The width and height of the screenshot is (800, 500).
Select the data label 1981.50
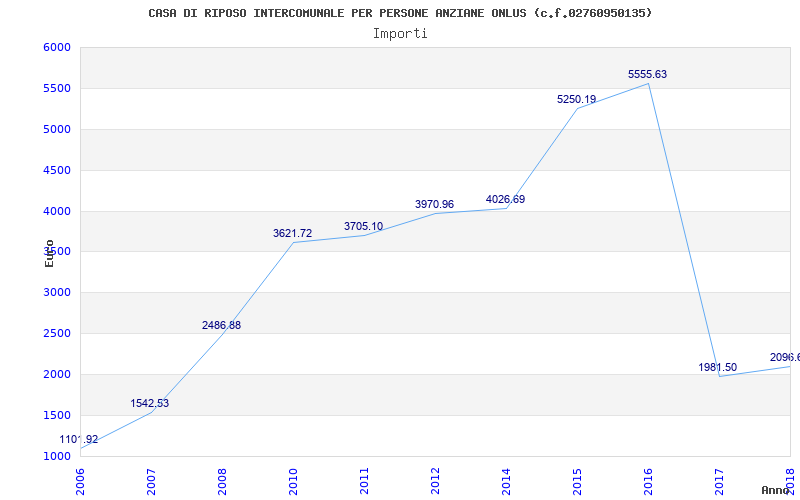click(718, 367)
